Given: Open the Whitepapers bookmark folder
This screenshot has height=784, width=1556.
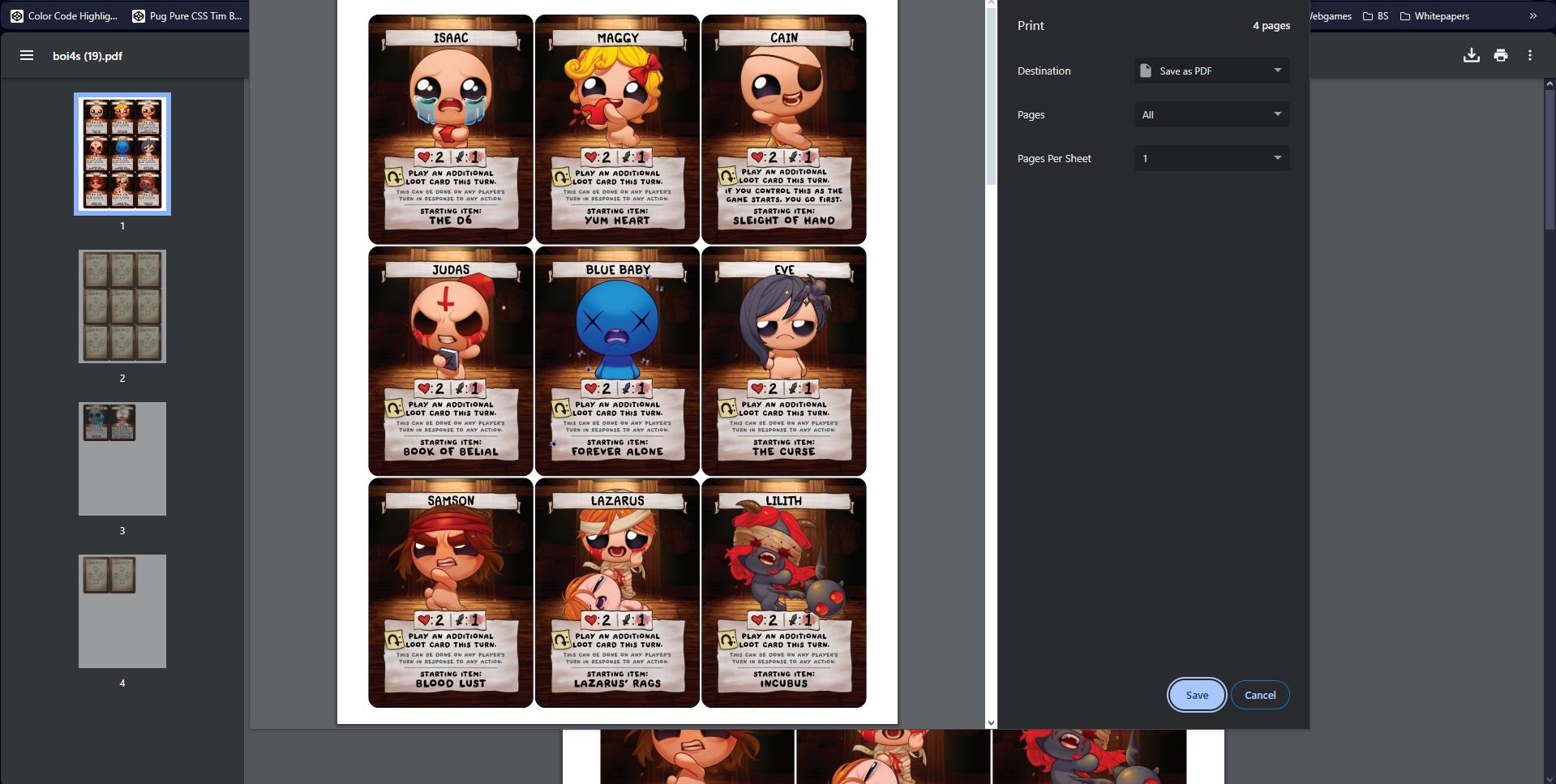Looking at the screenshot, I should pos(1434,15).
